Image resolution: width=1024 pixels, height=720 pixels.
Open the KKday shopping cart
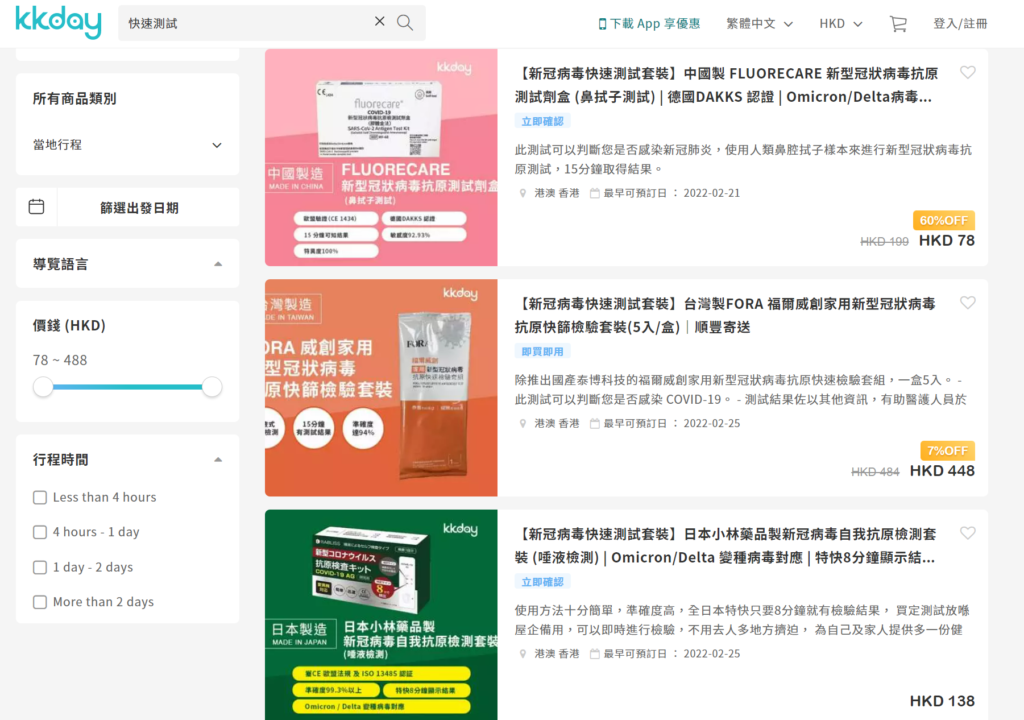pyautogui.click(x=898, y=23)
